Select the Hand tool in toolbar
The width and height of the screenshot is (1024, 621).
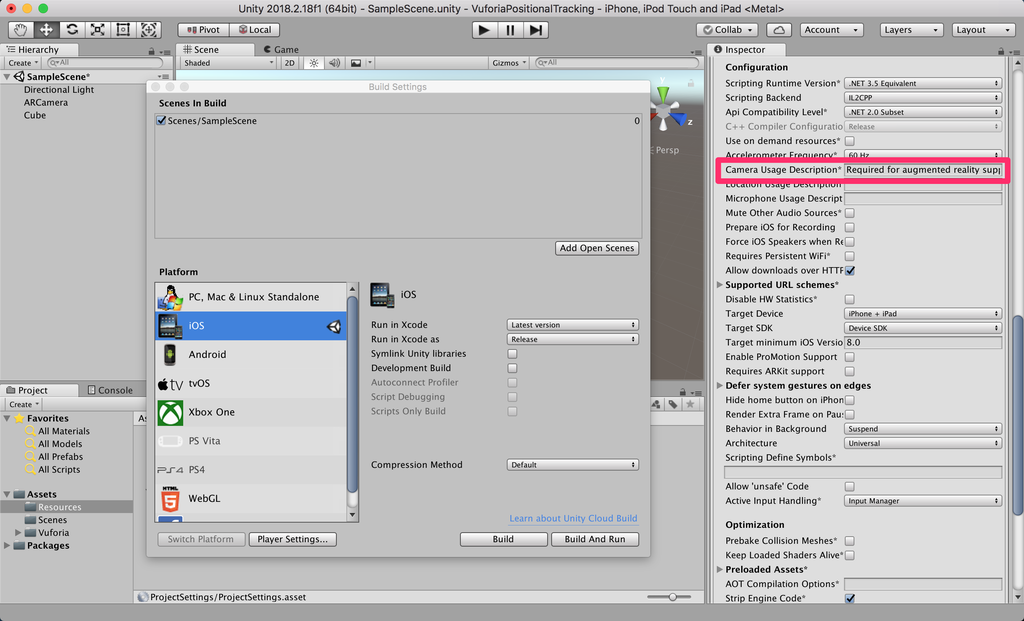[x=21, y=29]
